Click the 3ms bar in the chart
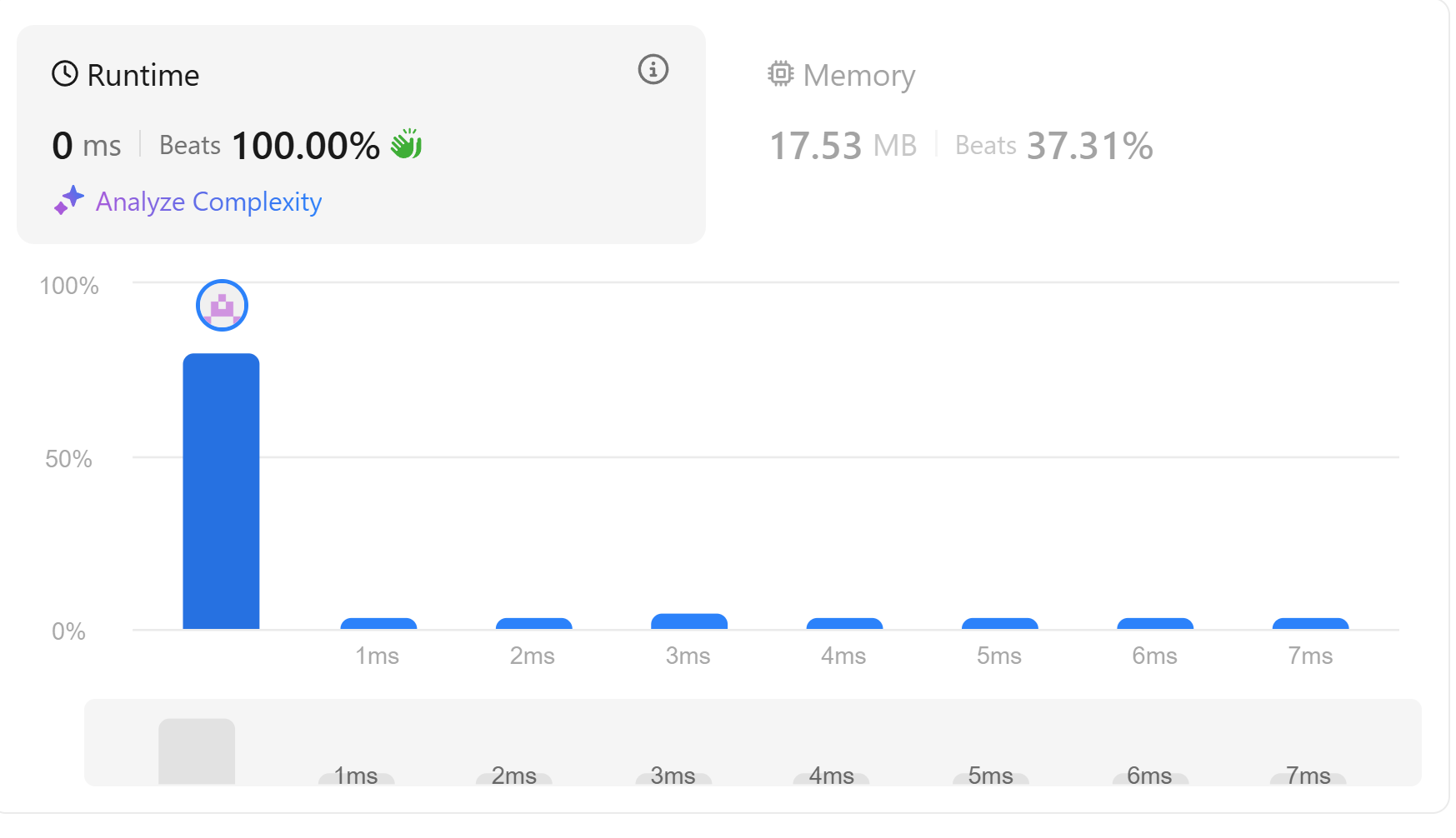Viewport: 1456px width, 838px height. tap(688, 621)
